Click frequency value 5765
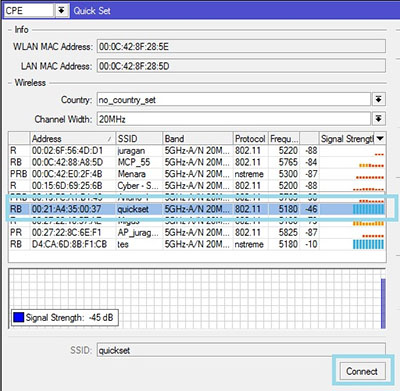Viewport: 400px width, 391px height. tap(288, 162)
